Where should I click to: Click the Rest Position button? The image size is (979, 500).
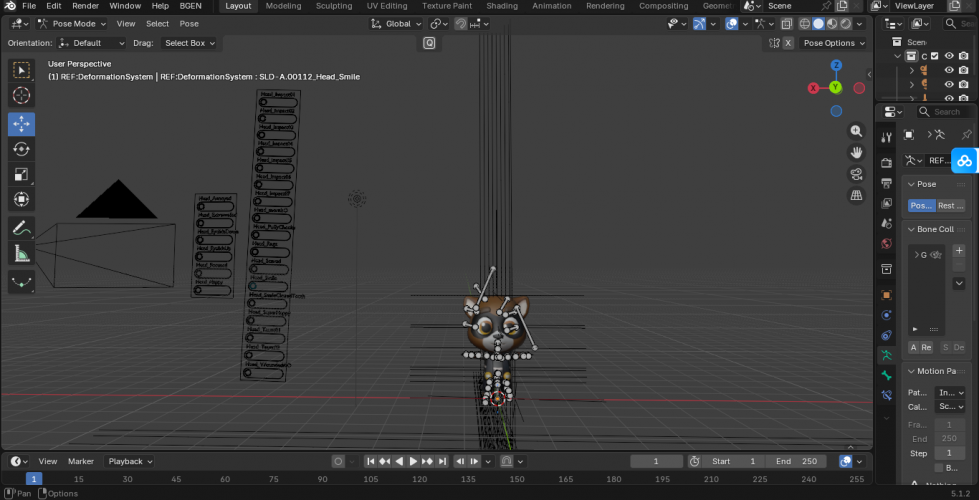[951, 205]
